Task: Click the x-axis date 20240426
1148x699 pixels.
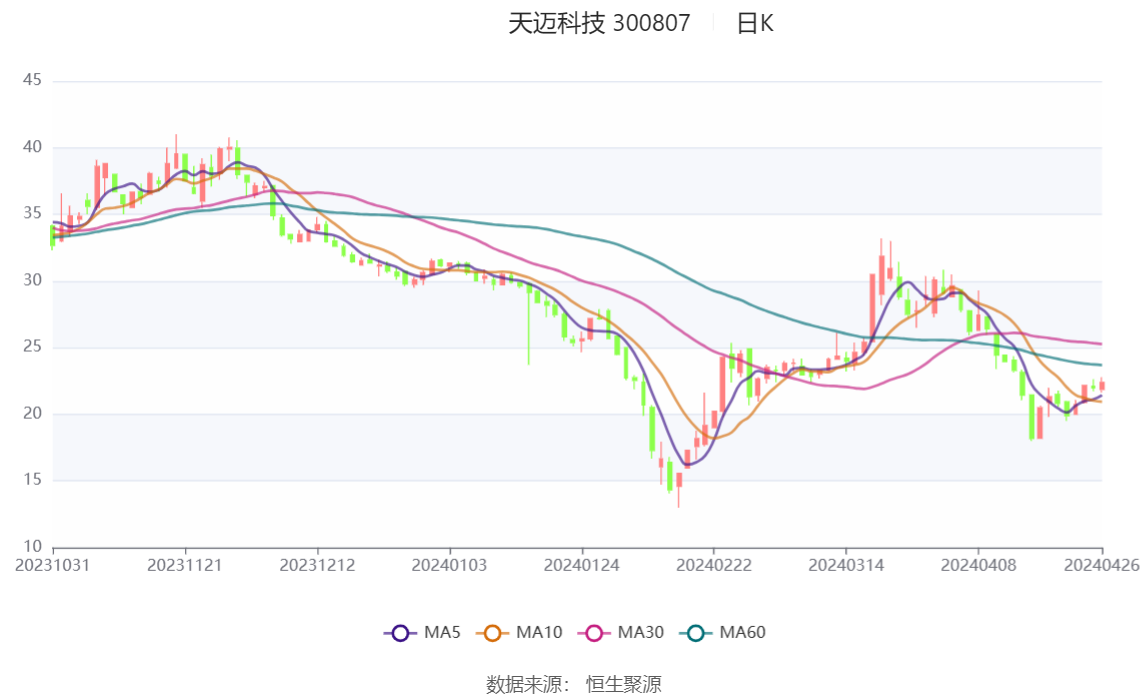Action: coord(1102,565)
